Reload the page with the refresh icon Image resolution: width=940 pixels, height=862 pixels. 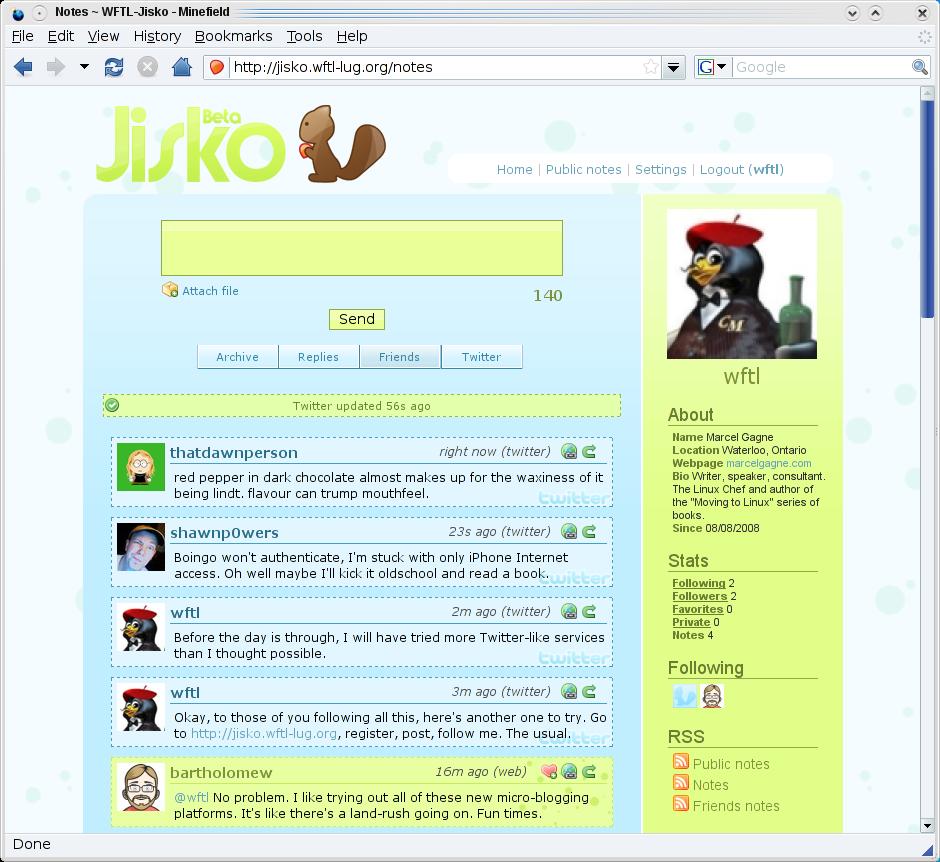114,67
